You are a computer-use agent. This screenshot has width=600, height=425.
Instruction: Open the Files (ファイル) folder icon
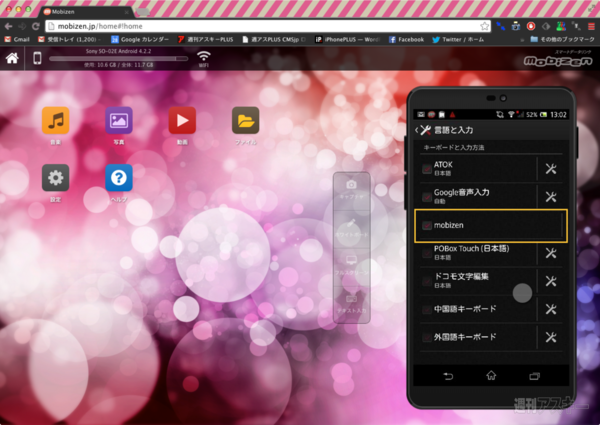click(x=246, y=120)
